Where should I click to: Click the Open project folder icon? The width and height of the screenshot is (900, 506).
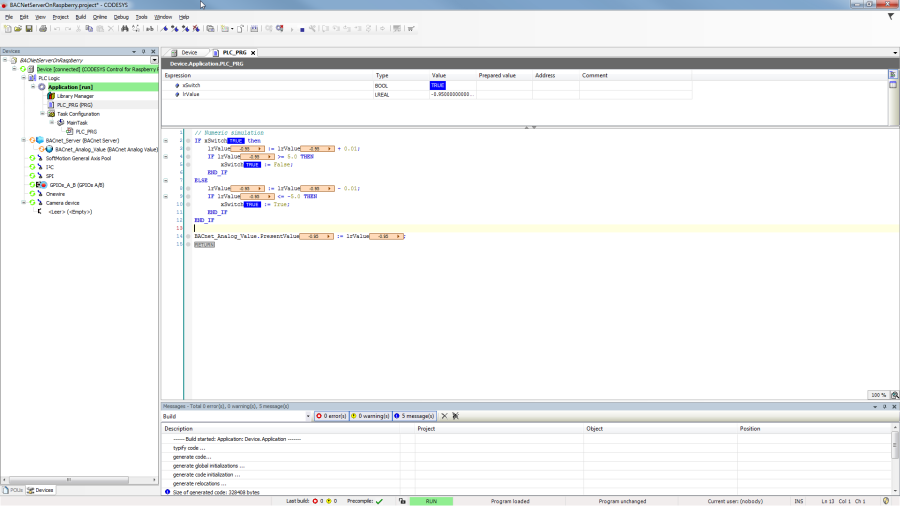(x=17, y=29)
